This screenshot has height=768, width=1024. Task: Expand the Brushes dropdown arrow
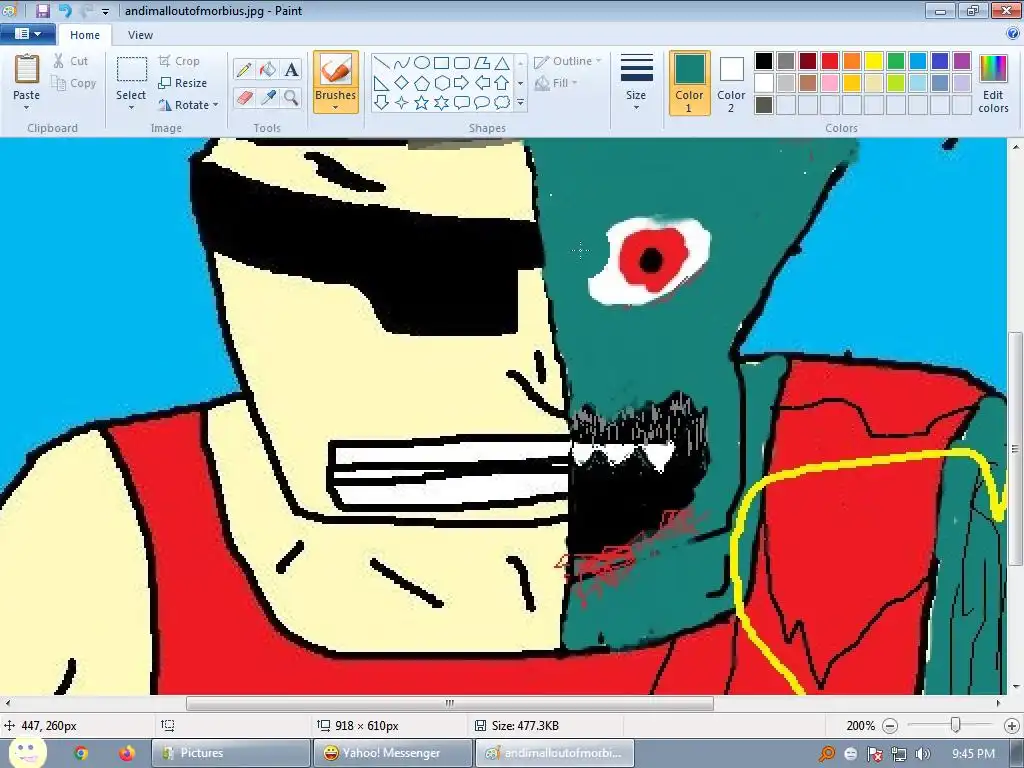click(336, 108)
